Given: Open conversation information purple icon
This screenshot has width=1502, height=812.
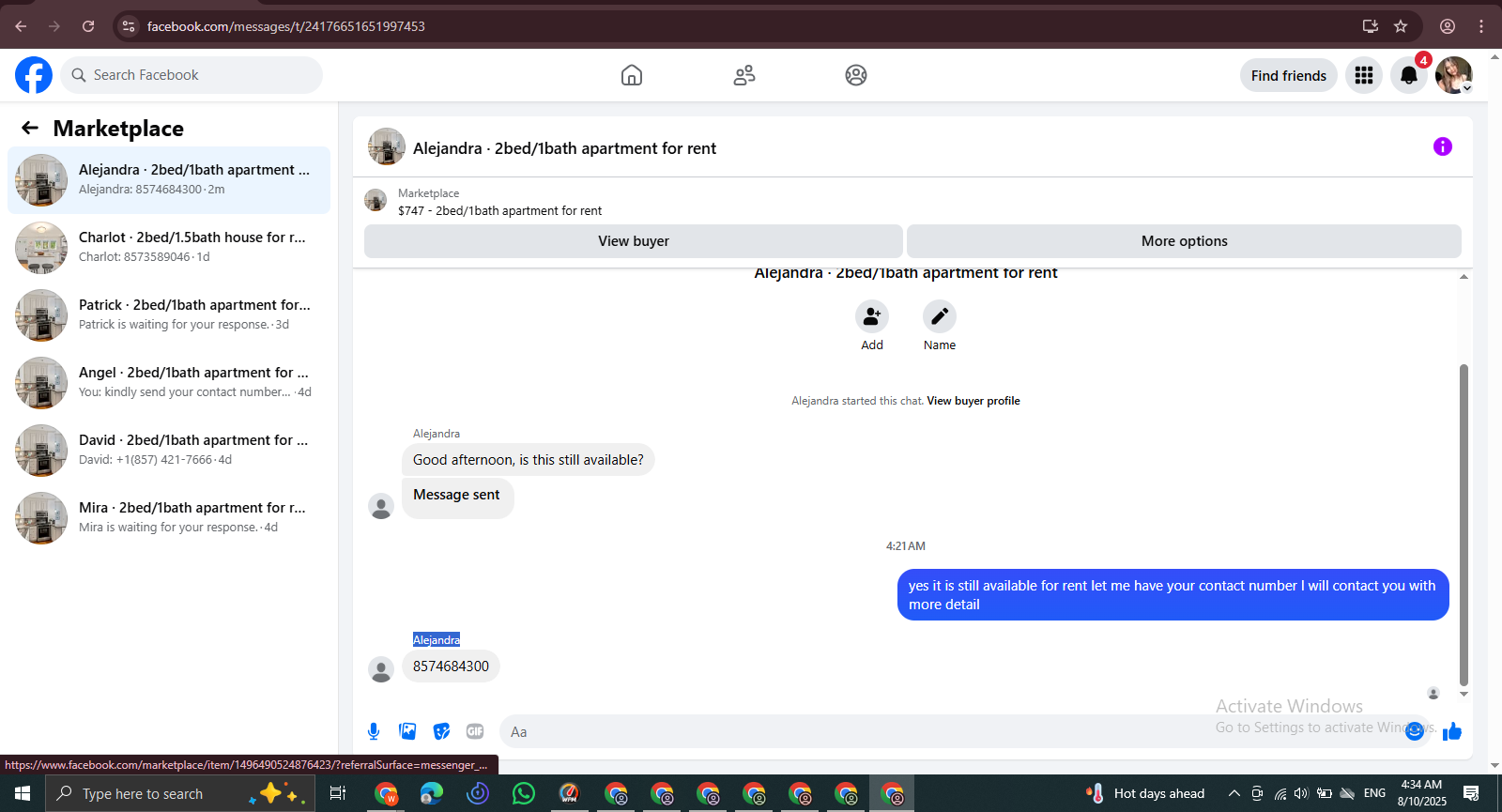Looking at the screenshot, I should (1443, 146).
